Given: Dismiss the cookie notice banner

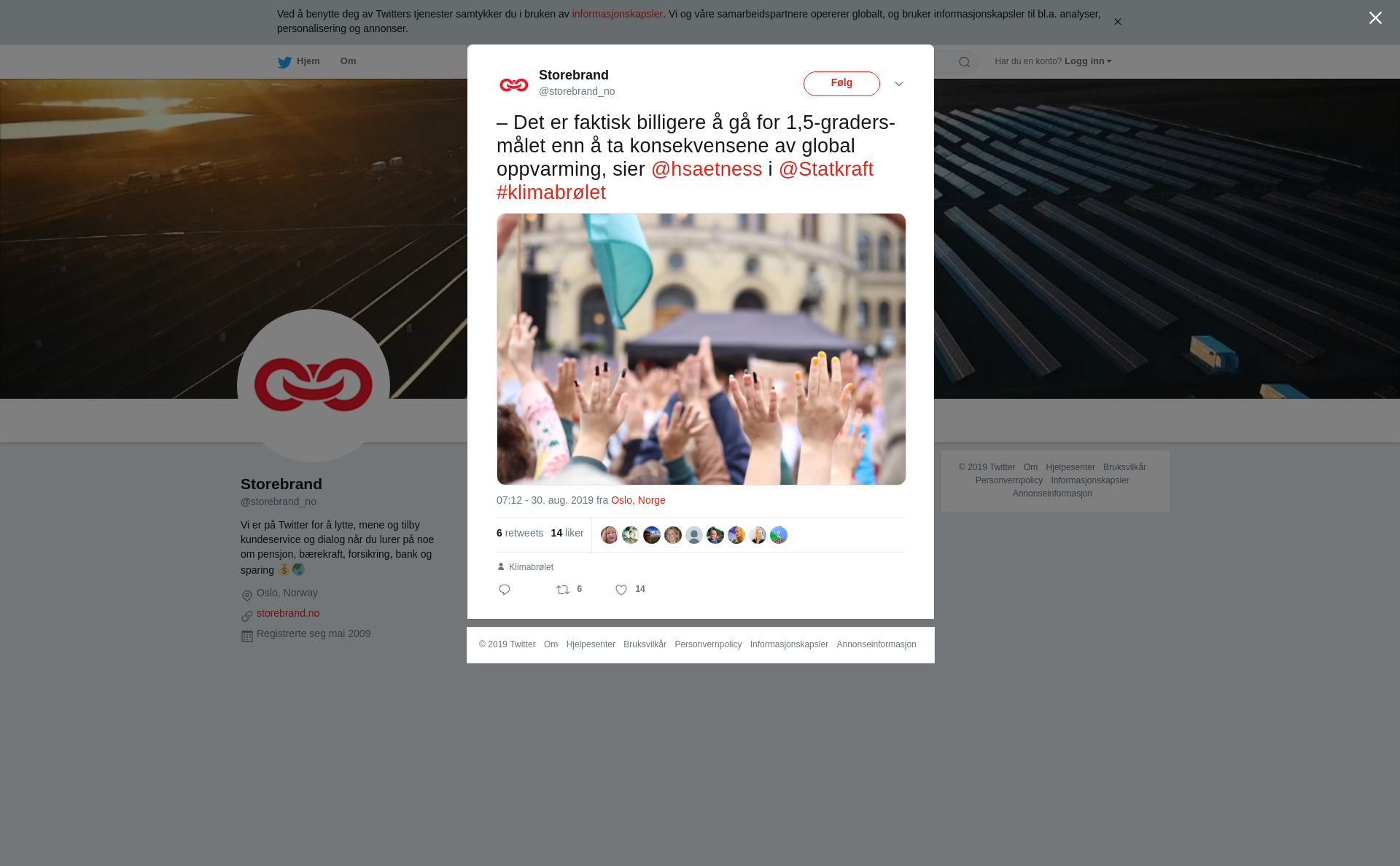Looking at the screenshot, I should coord(1117,22).
